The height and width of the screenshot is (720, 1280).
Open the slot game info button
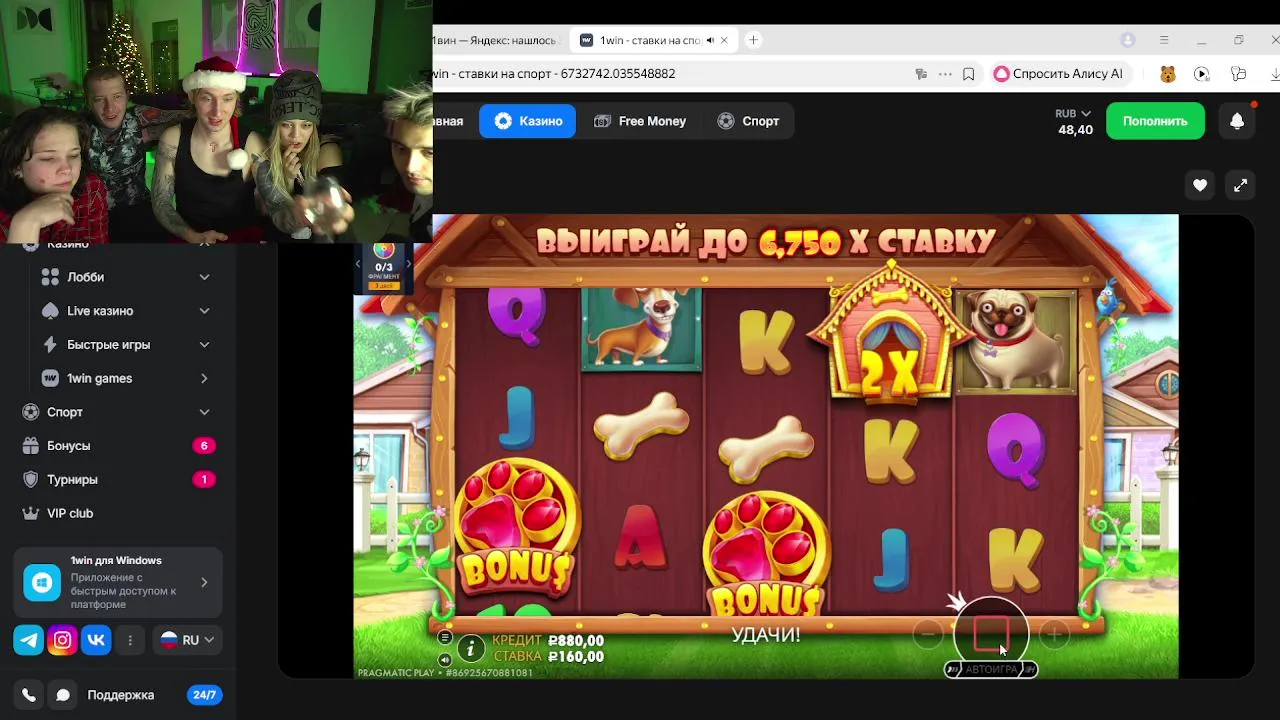click(x=470, y=648)
